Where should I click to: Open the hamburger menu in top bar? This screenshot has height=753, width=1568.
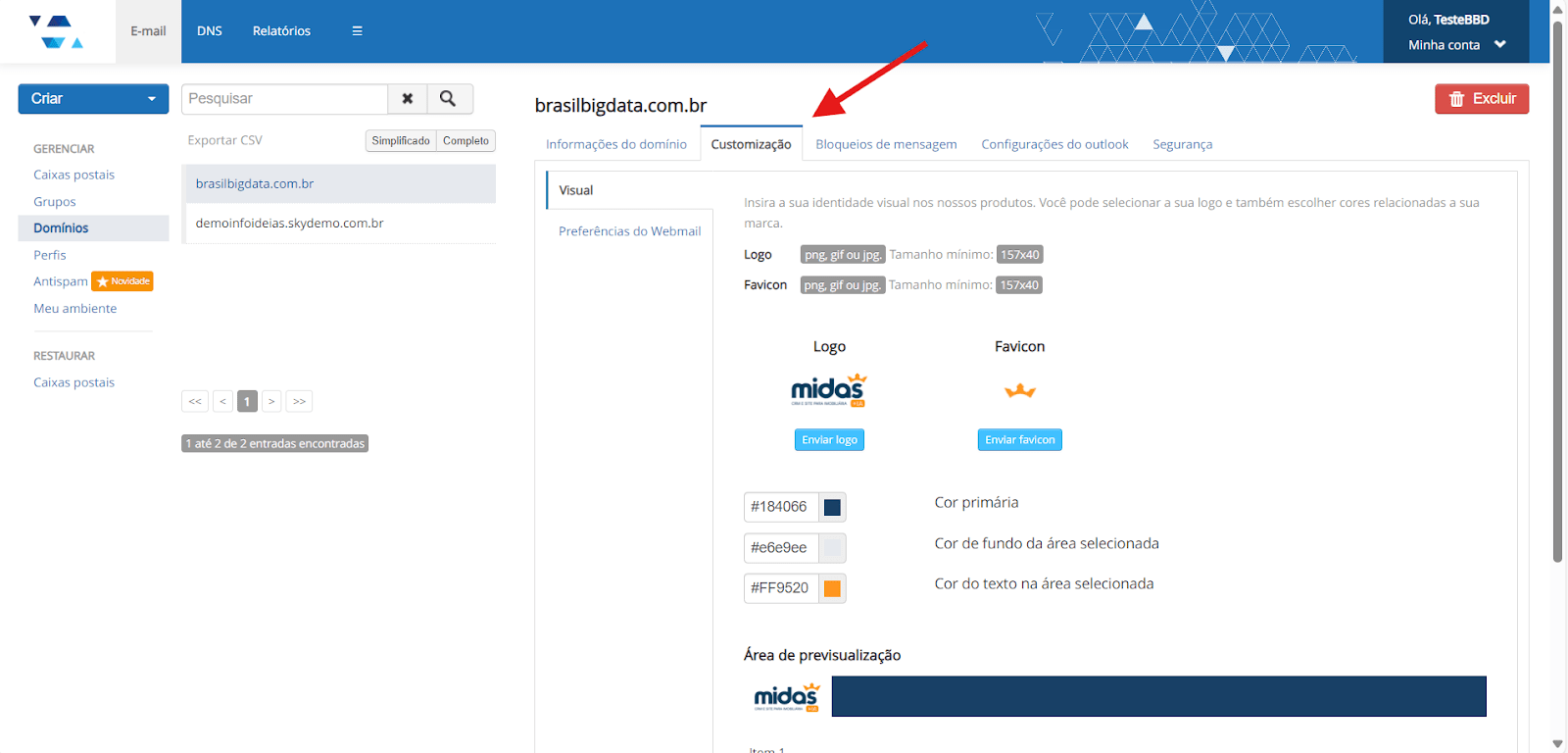click(357, 31)
